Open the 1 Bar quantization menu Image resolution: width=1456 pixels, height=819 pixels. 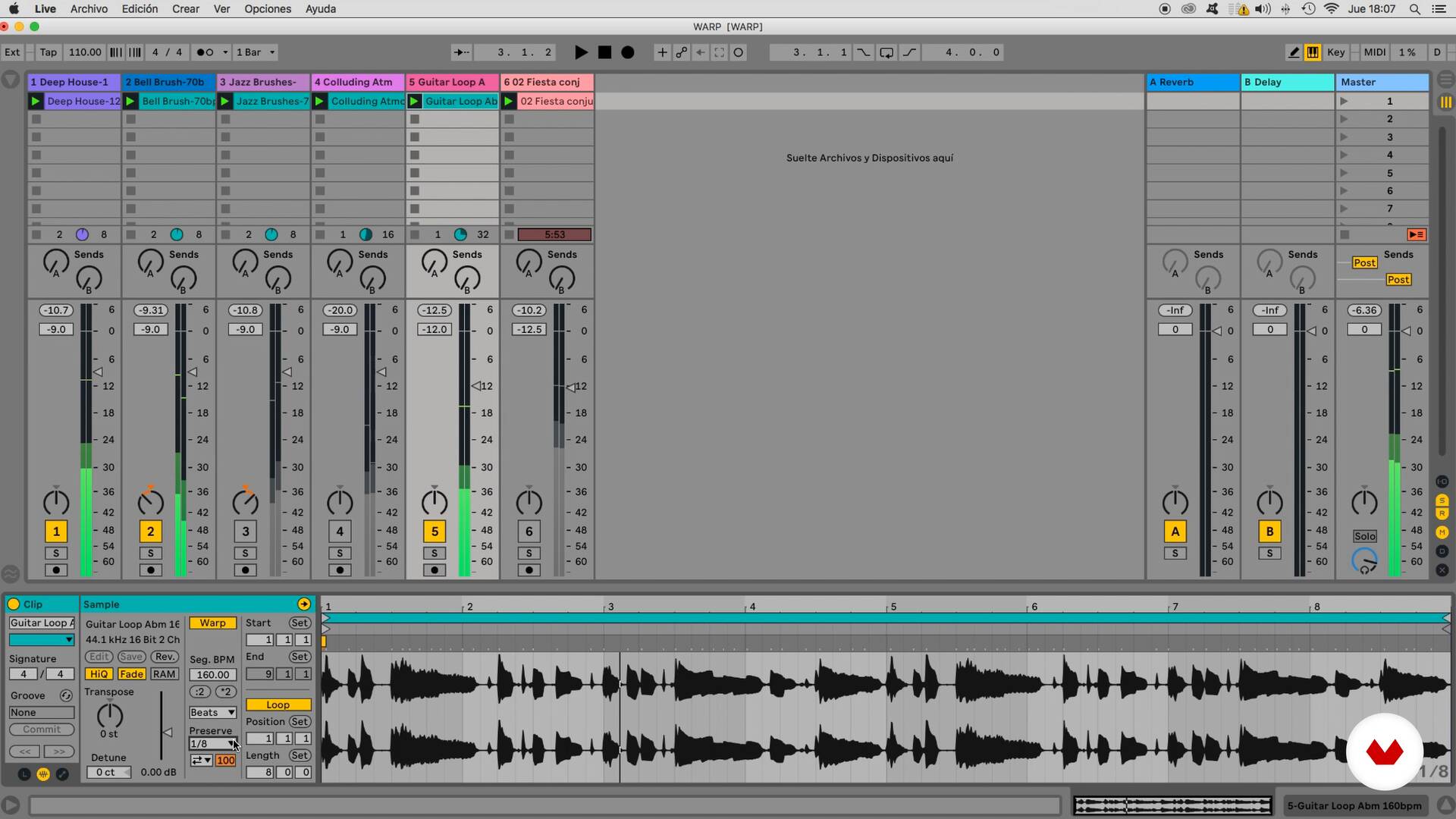[256, 52]
